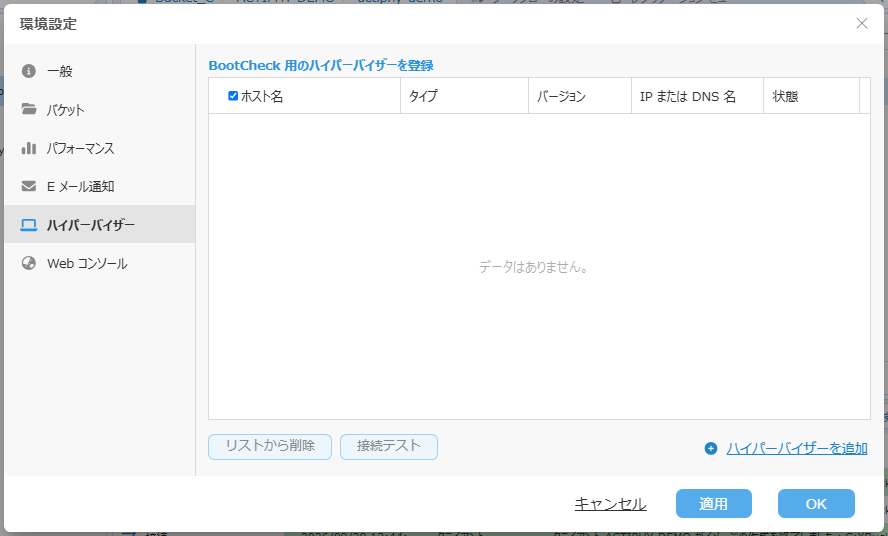Toggle the ホスト名 header checkbox
888x536 pixels.
[233, 96]
